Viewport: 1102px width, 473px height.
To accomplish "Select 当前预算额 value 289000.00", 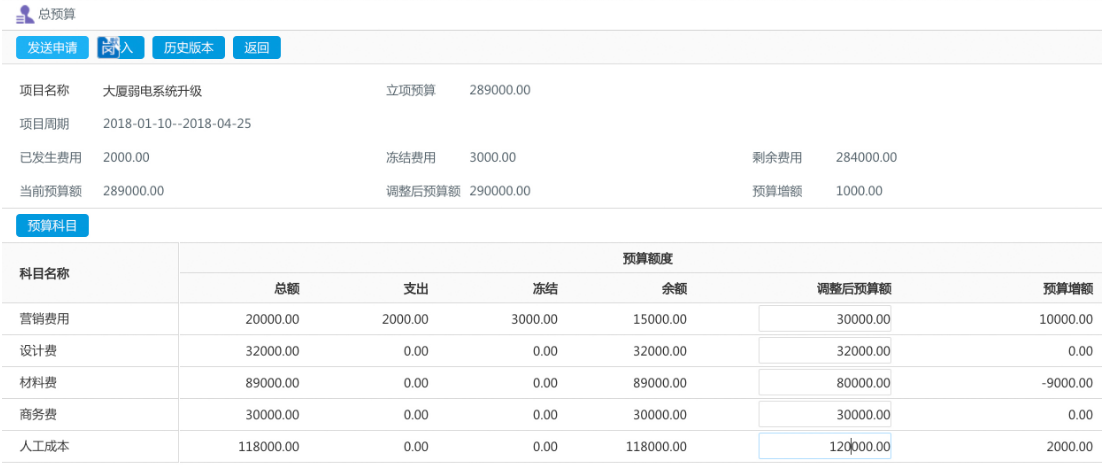I will tap(134, 191).
